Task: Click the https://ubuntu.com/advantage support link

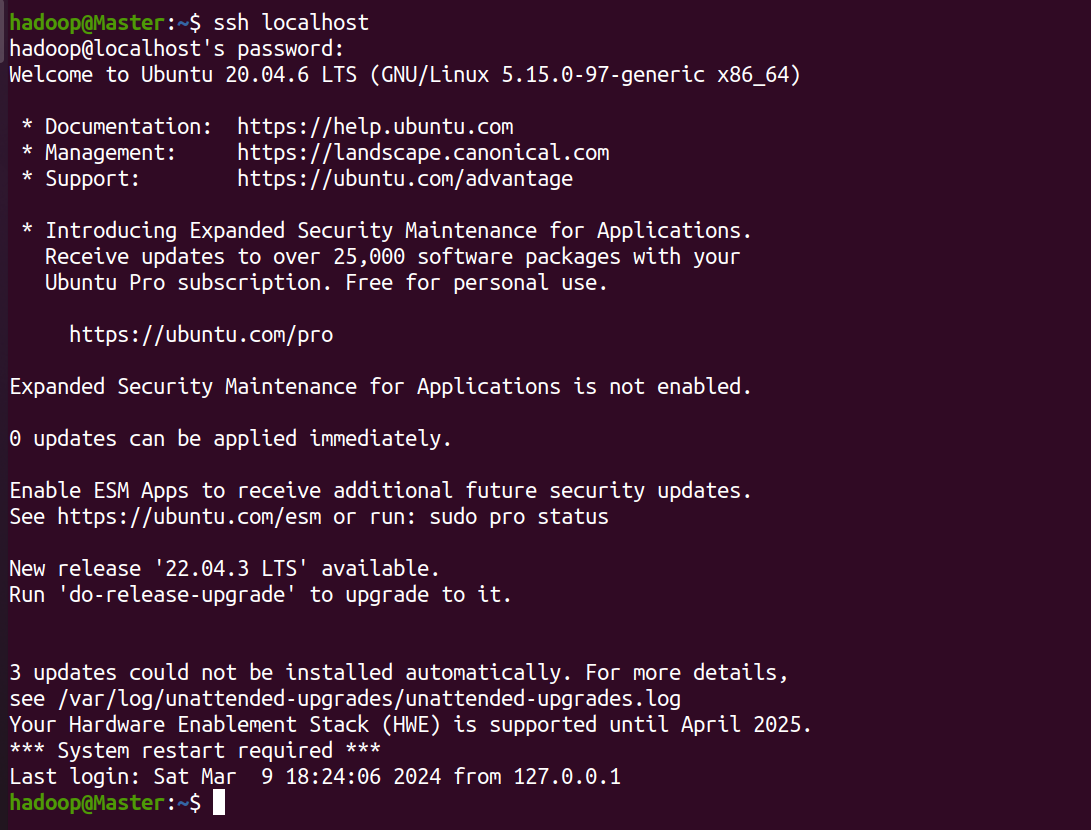Action: 405,179
